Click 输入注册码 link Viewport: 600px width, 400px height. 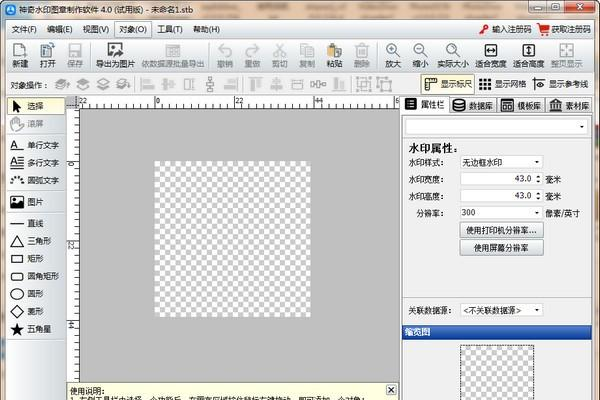click(x=505, y=29)
